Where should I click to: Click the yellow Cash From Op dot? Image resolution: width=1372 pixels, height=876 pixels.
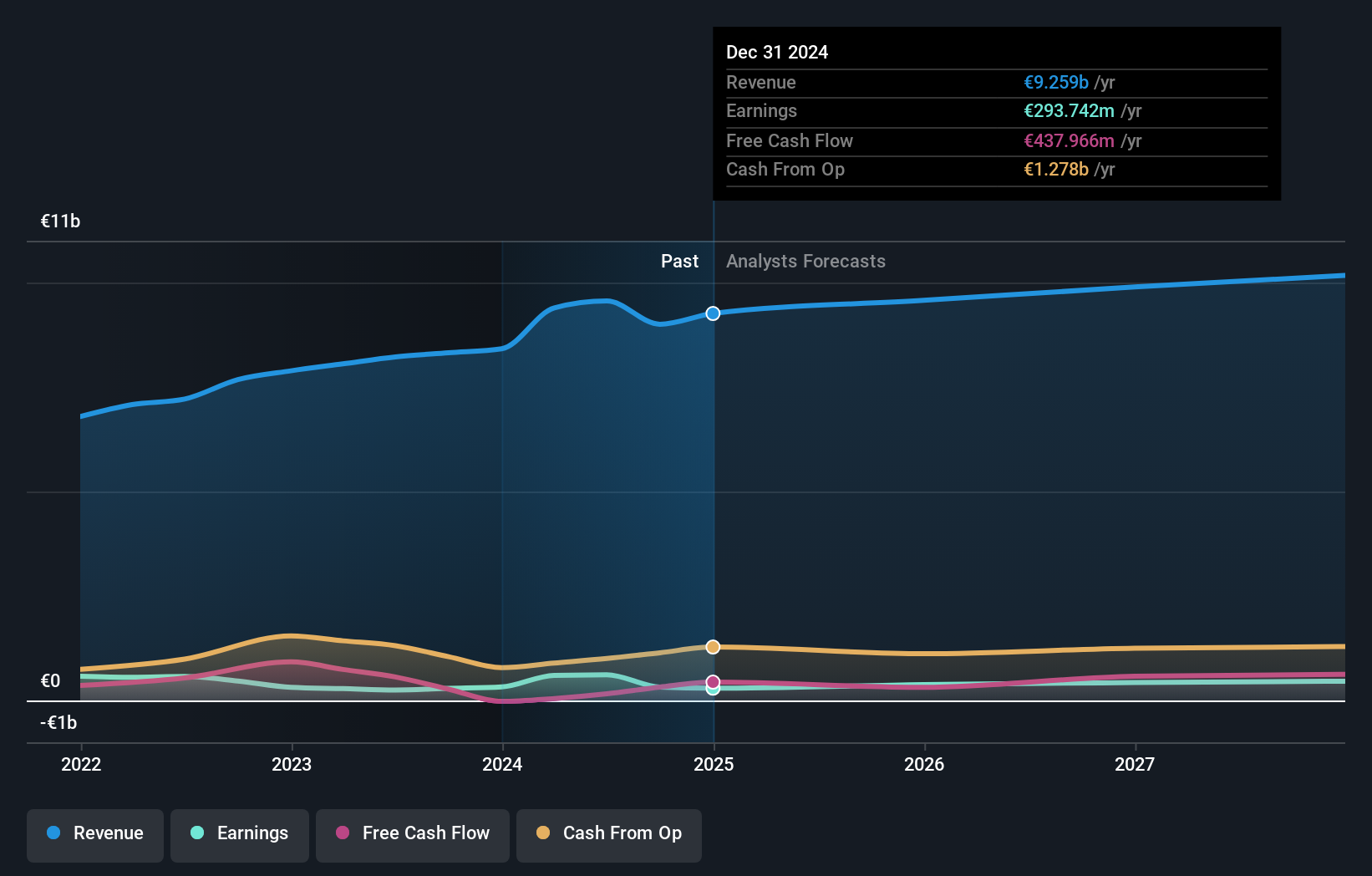[544, 833]
